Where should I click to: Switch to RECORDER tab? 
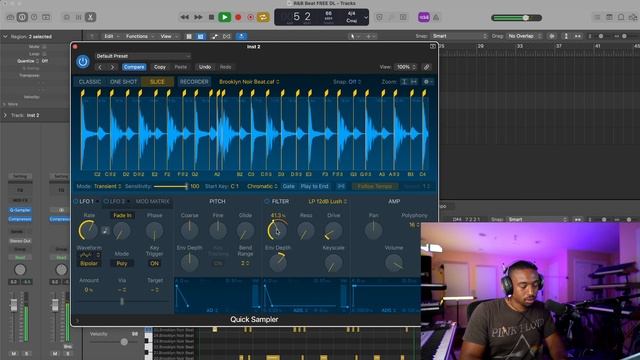[194, 82]
